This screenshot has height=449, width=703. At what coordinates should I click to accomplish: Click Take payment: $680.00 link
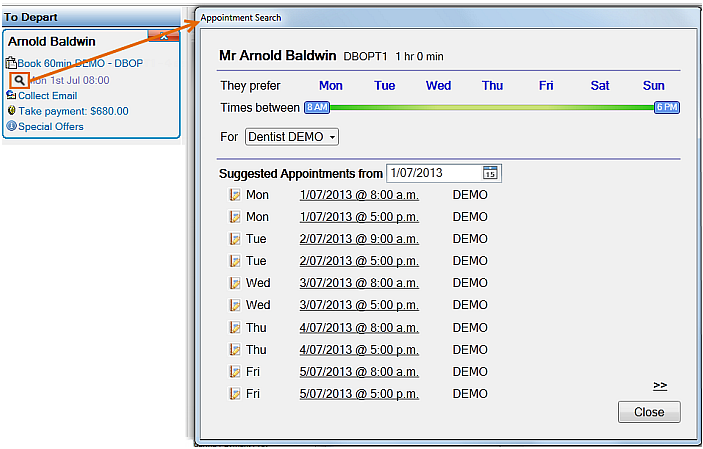[73, 111]
